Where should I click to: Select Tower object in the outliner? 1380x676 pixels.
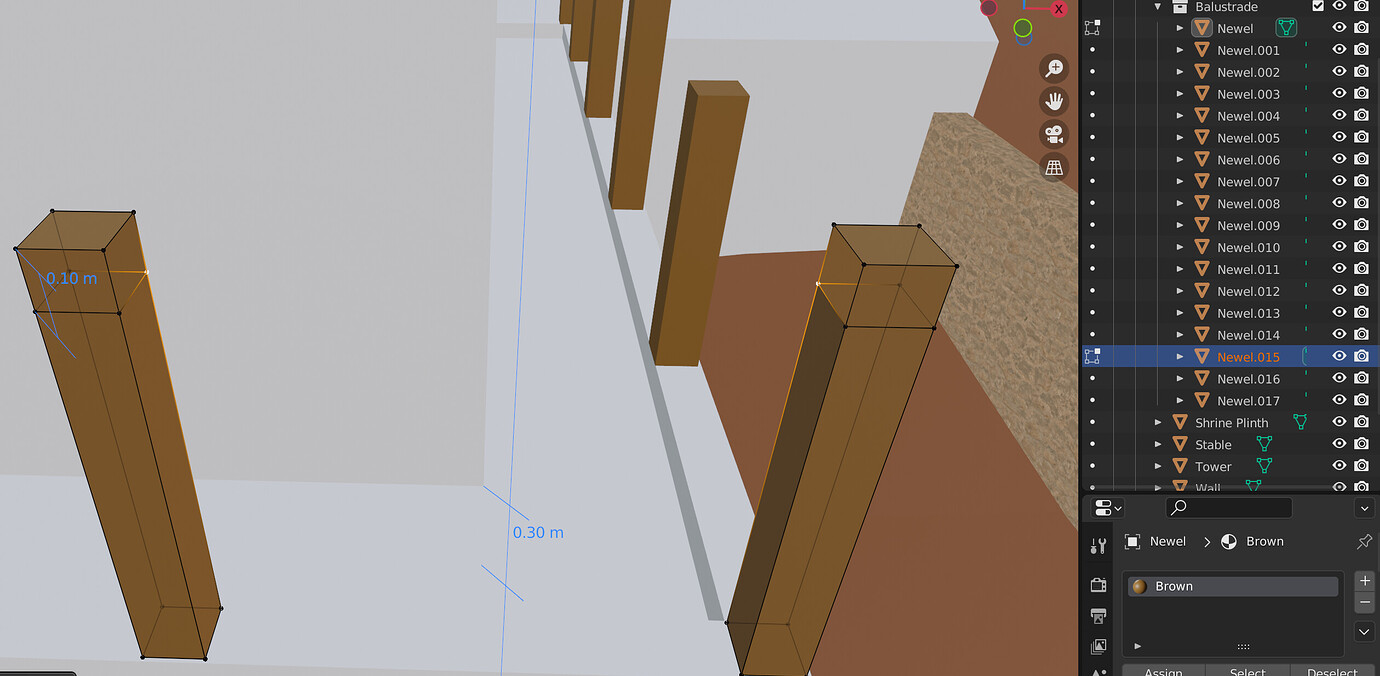[1213, 466]
